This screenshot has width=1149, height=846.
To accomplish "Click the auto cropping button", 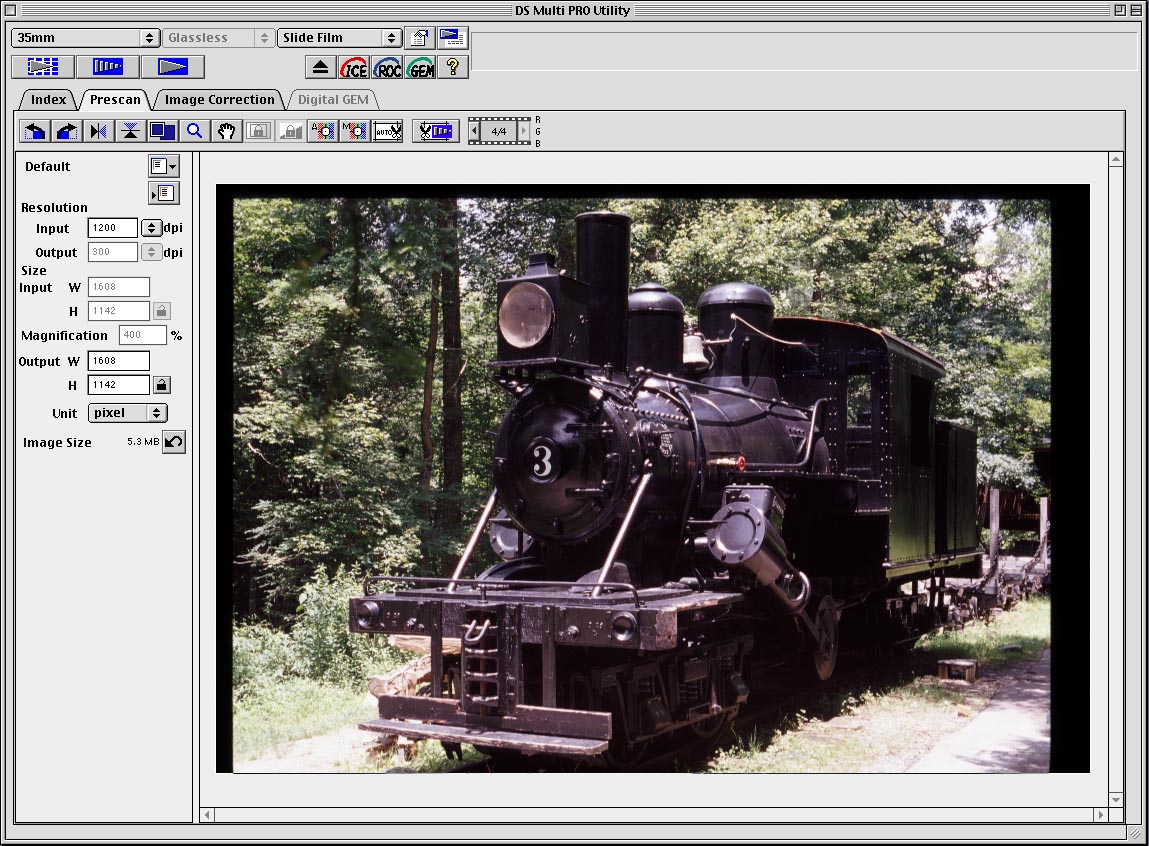I will (x=387, y=131).
